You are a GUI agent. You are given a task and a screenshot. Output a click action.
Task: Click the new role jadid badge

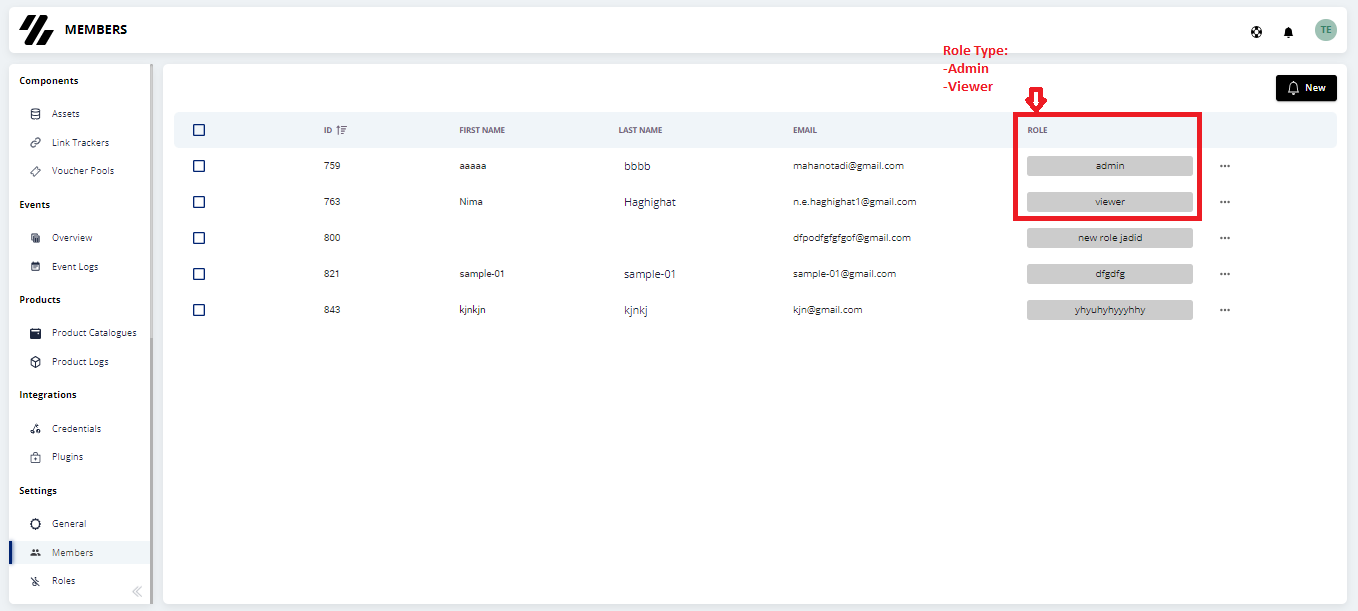[x=1110, y=238]
